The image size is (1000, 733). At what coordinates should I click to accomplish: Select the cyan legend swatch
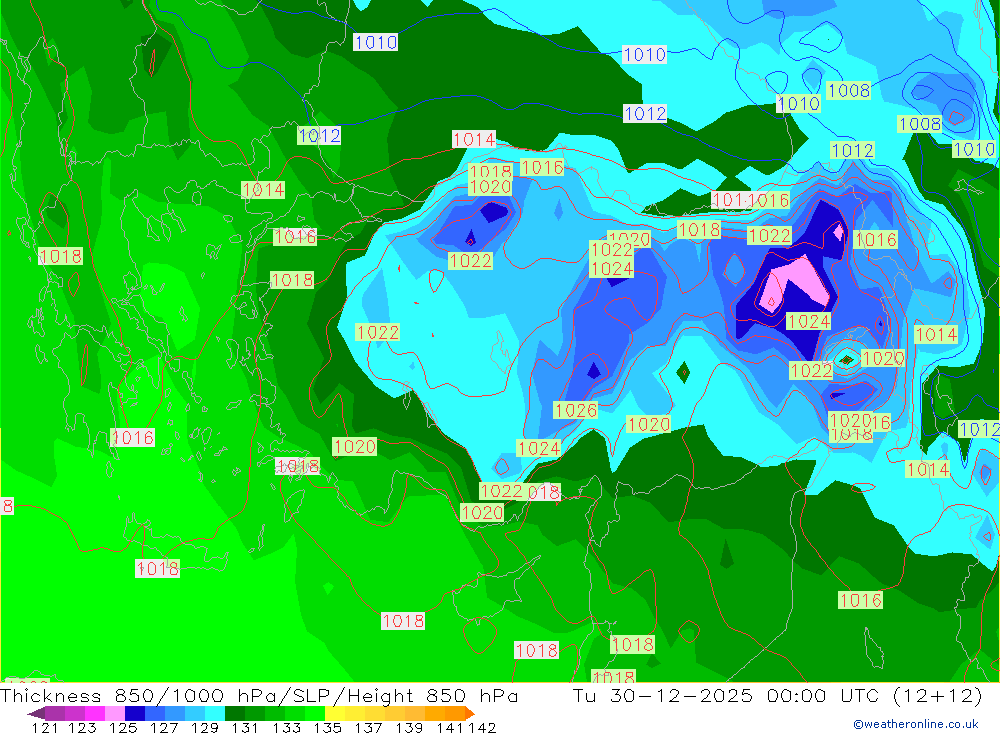(214, 713)
